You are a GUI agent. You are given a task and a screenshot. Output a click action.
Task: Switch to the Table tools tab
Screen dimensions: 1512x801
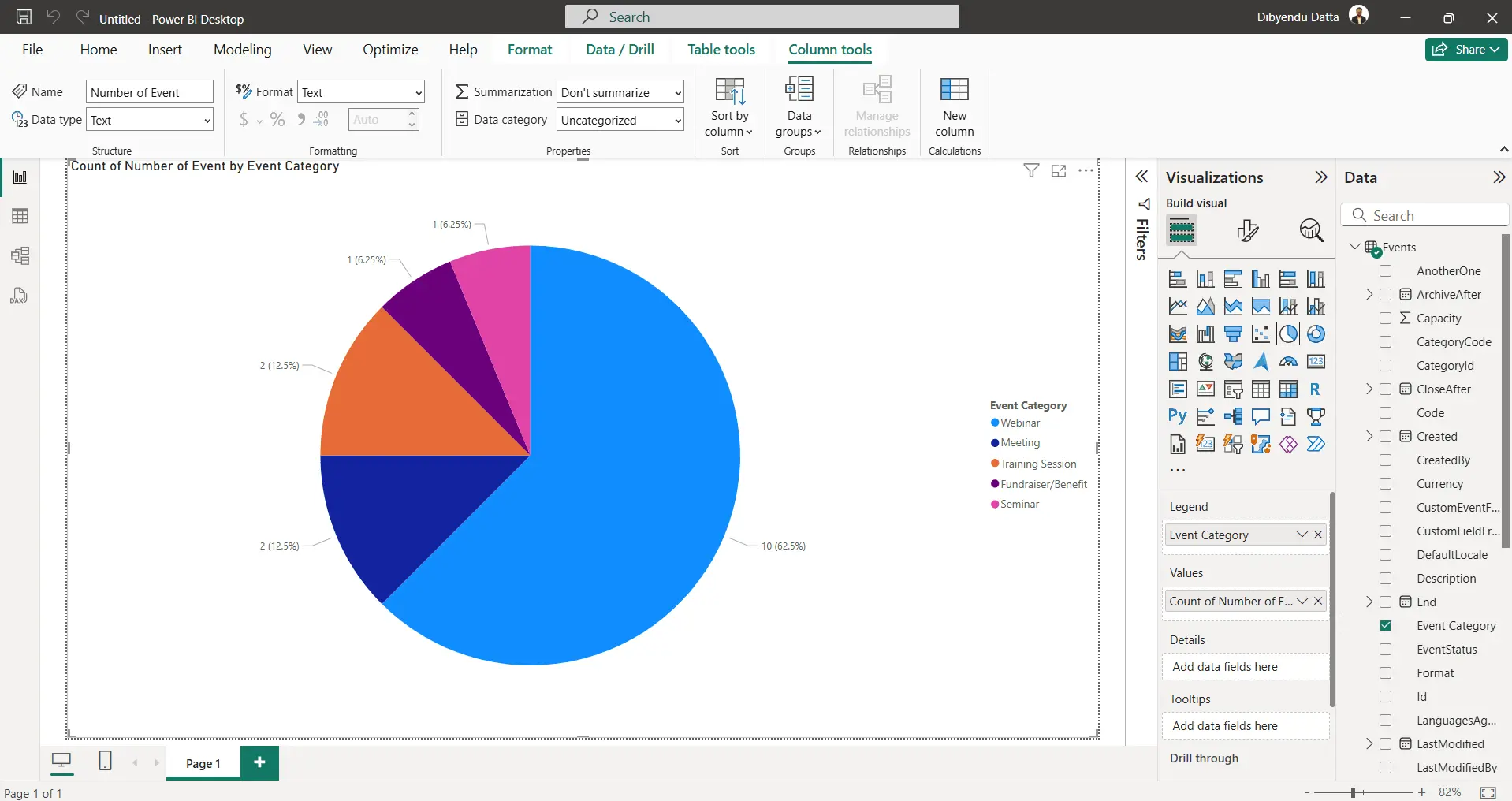coord(721,50)
